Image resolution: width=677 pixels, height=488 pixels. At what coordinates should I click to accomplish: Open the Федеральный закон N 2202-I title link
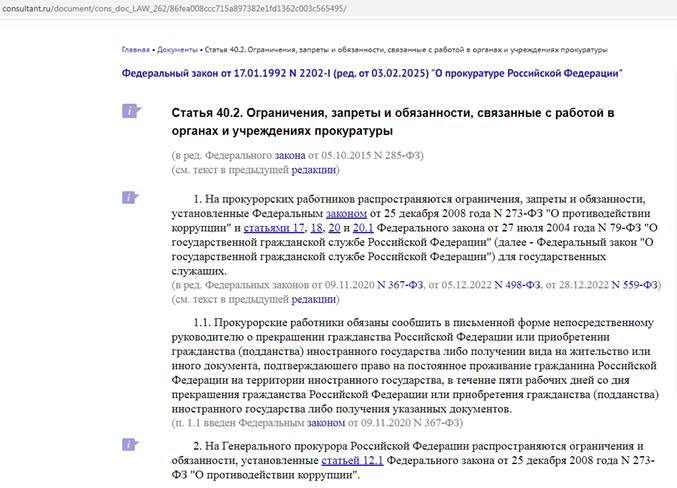coord(372,73)
